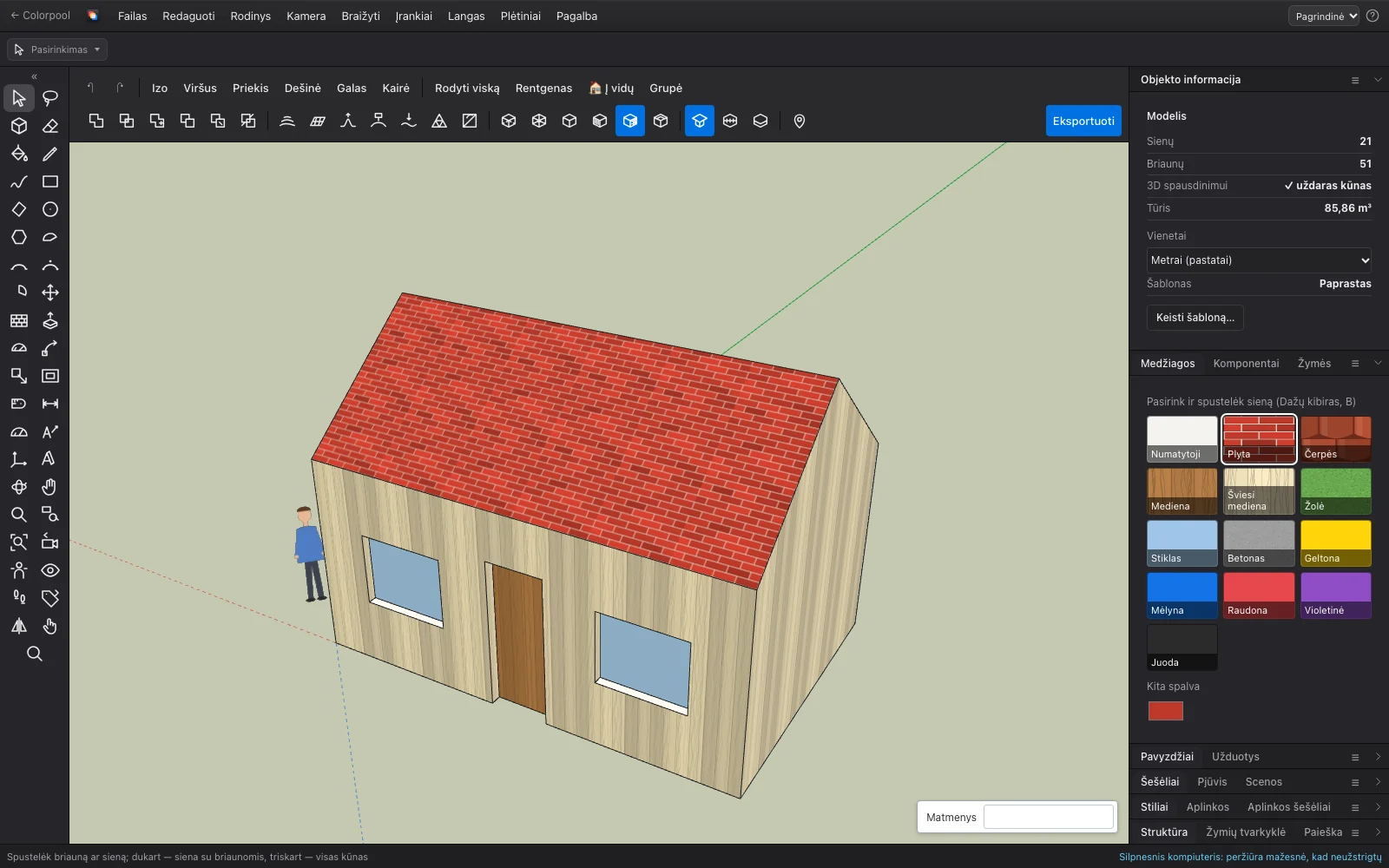
Task: Click the Keisti šabloną... button
Action: point(1195,317)
